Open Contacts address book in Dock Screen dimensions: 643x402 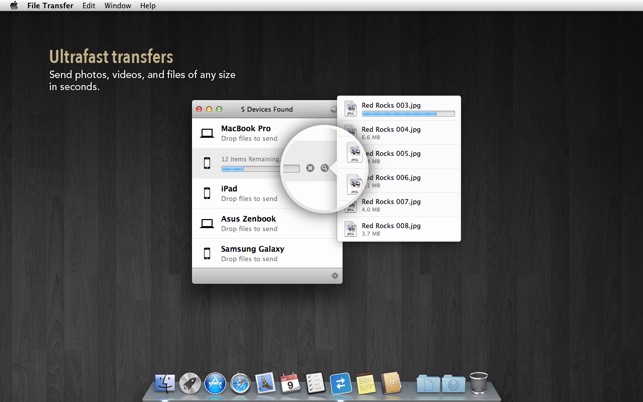pos(391,383)
